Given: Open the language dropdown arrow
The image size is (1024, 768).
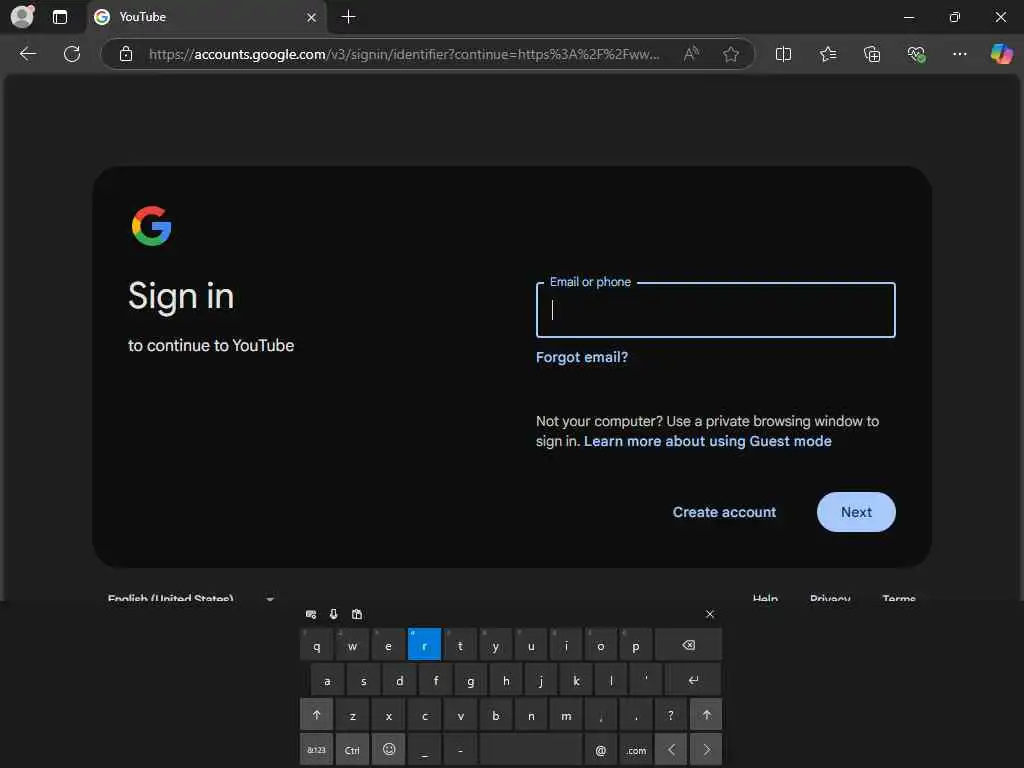Looking at the screenshot, I should [270, 598].
